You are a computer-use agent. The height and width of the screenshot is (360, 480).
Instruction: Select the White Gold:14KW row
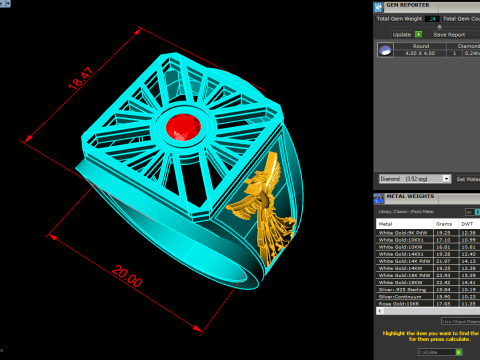click(x=428, y=268)
